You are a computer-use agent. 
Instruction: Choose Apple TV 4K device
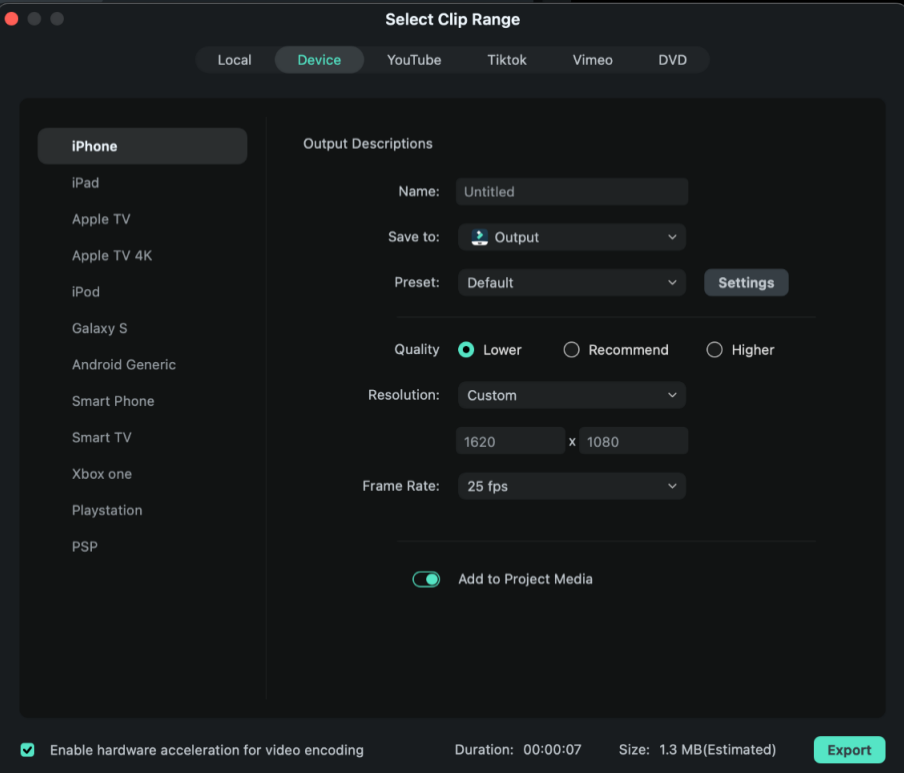click(112, 256)
